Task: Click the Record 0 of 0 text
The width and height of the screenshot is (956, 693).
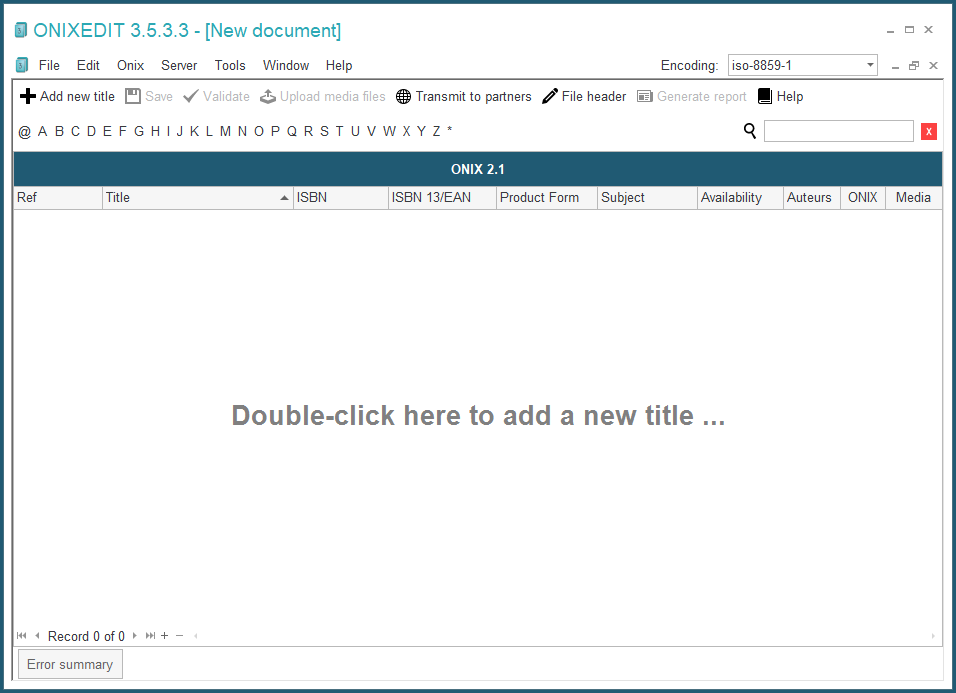Action: click(86, 636)
